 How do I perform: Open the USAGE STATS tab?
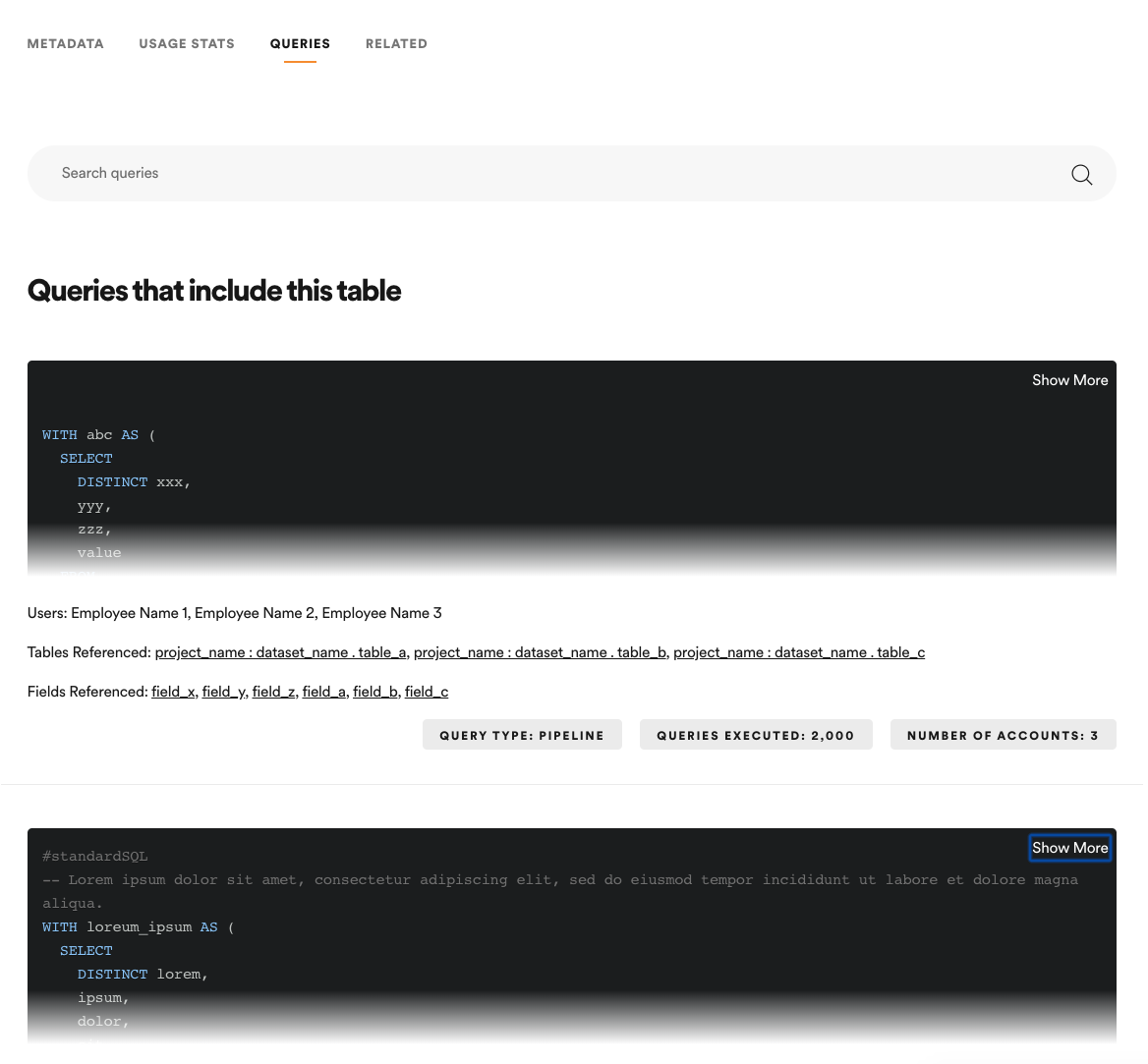pos(187,43)
